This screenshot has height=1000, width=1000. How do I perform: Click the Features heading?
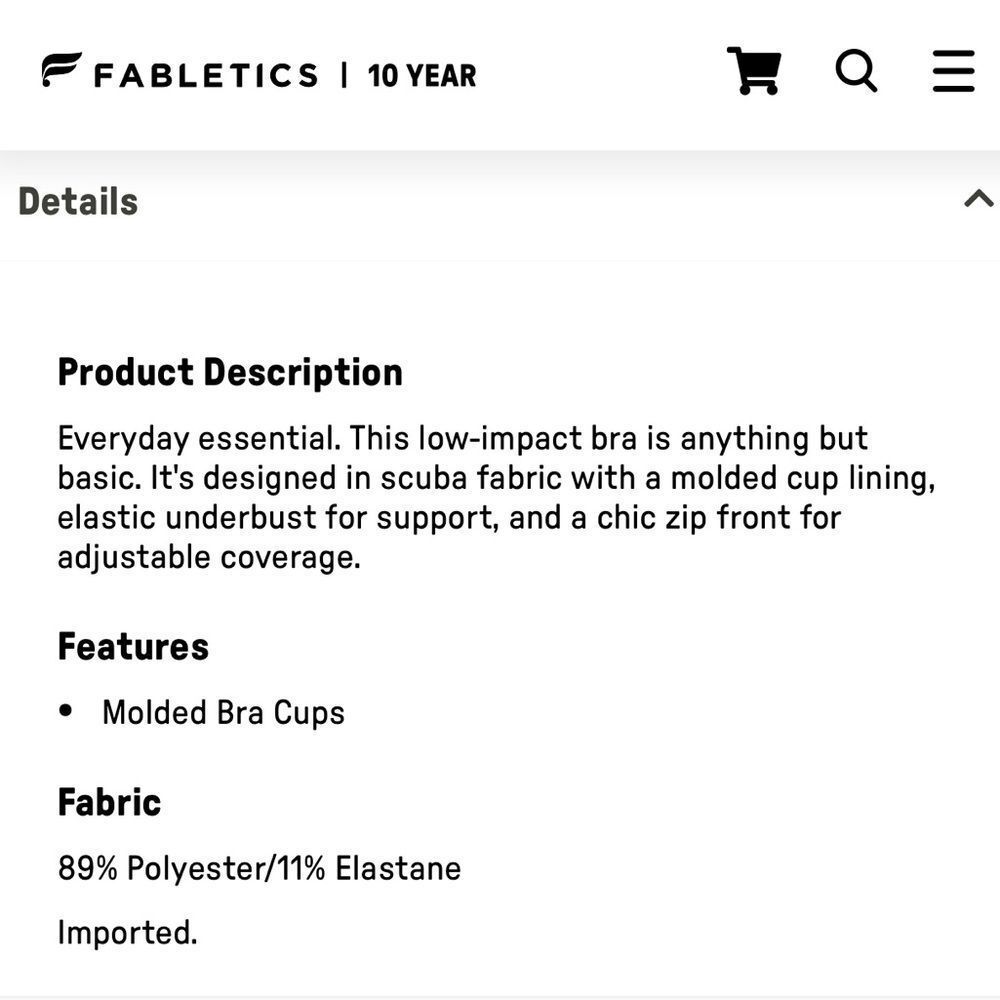[x=133, y=645]
